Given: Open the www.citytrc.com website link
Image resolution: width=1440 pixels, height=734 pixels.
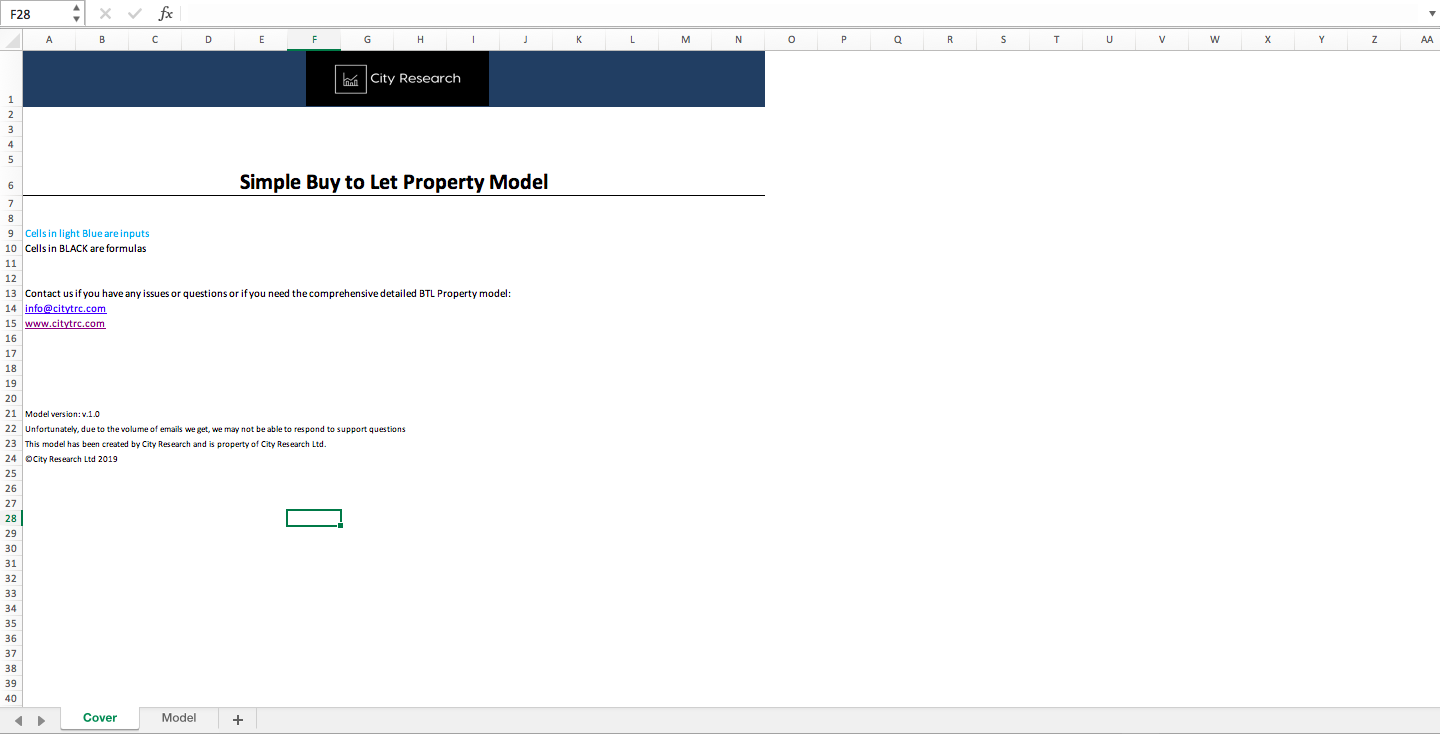Looking at the screenshot, I should tap(65, 324).
